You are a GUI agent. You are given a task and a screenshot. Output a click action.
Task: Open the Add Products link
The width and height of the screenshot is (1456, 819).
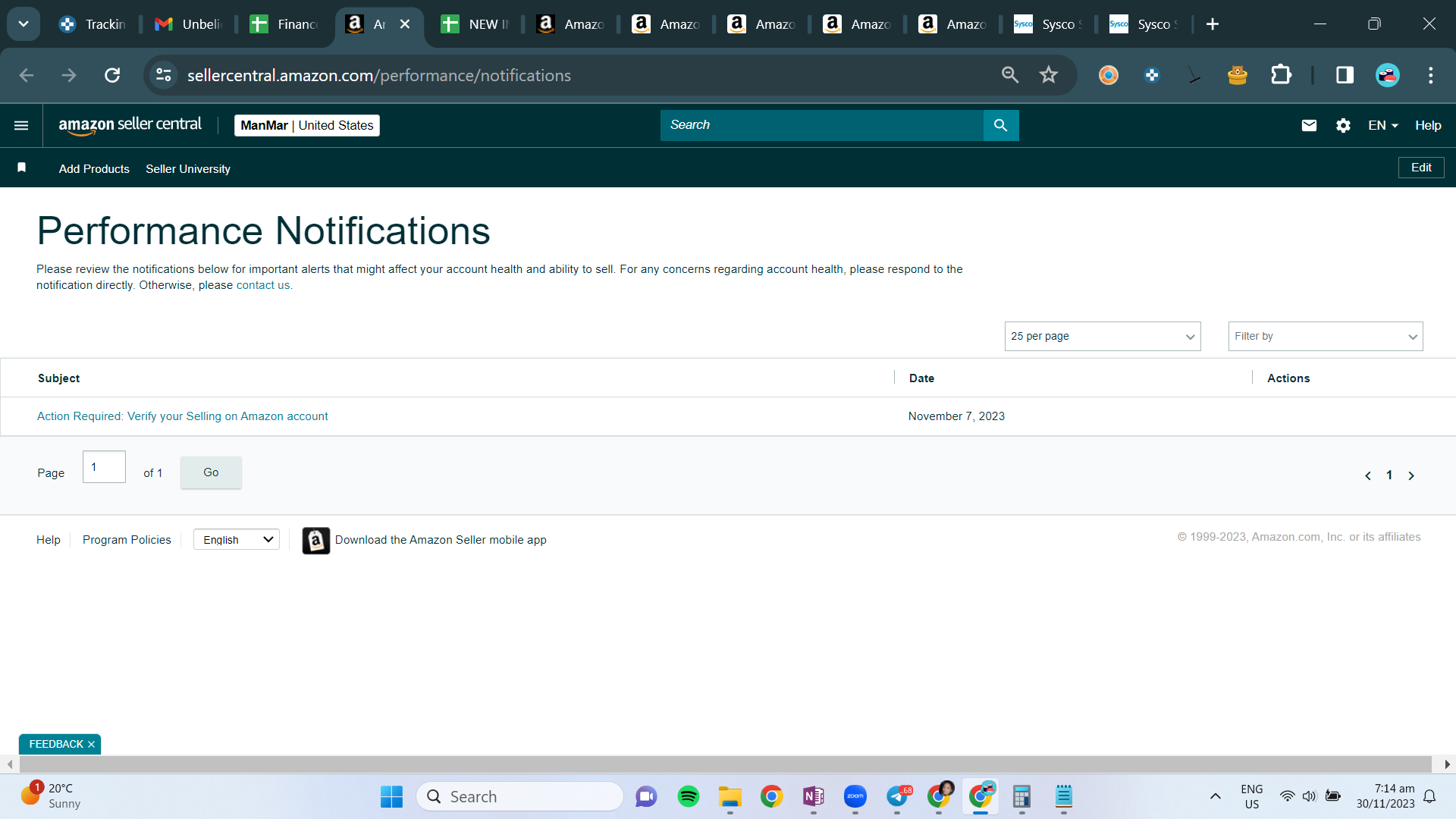click(x=94, y=168)
